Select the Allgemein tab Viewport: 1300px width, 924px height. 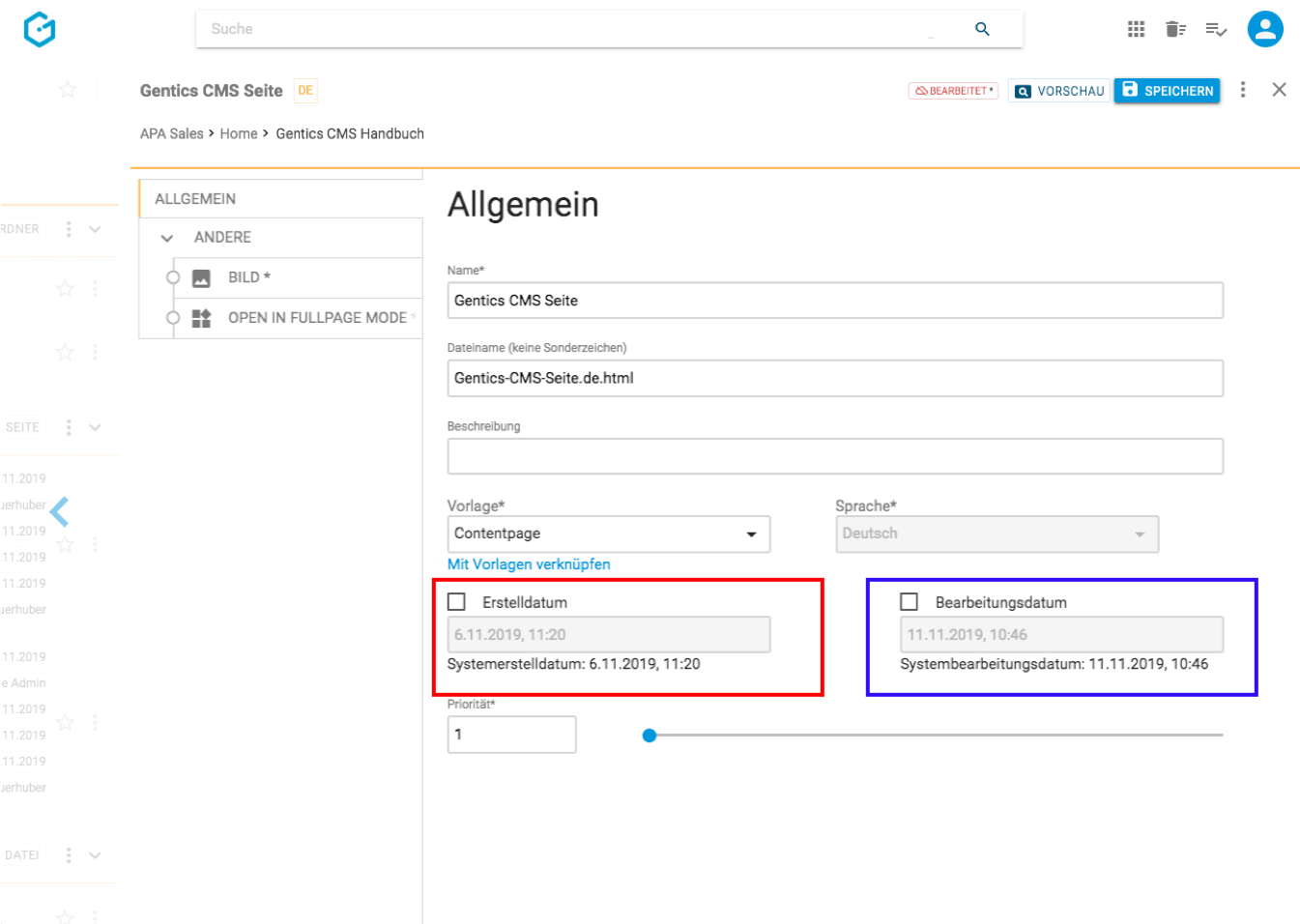point(281,199)
